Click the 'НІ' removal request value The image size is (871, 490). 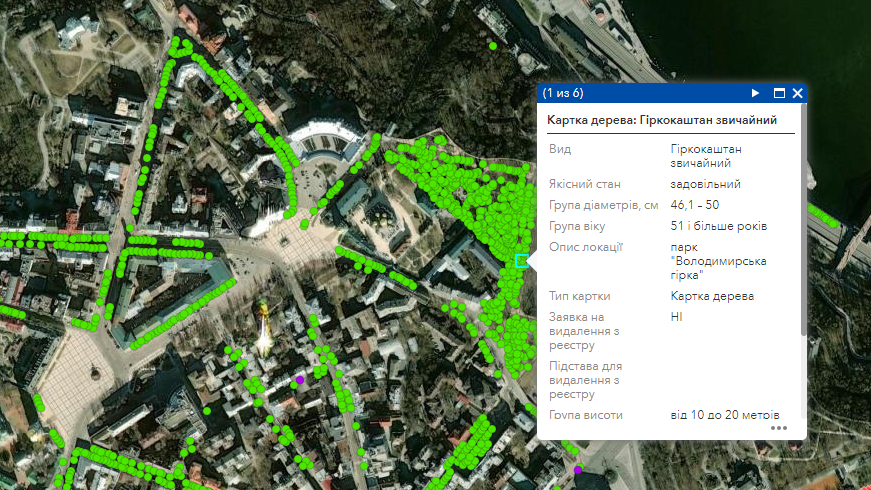(677, 316)
